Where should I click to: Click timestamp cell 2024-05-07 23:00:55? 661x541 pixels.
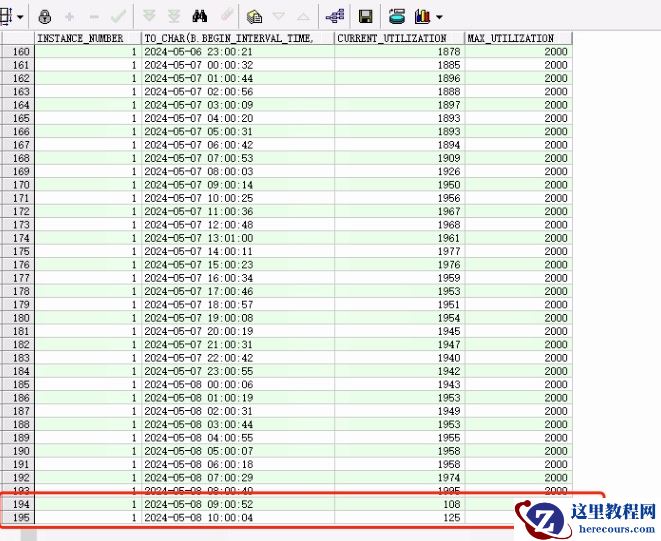click(x=238, y=371)
